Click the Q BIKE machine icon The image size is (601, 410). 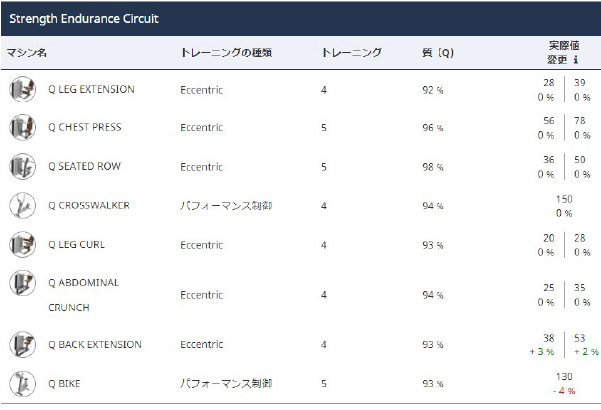click(x=21, y=383)
